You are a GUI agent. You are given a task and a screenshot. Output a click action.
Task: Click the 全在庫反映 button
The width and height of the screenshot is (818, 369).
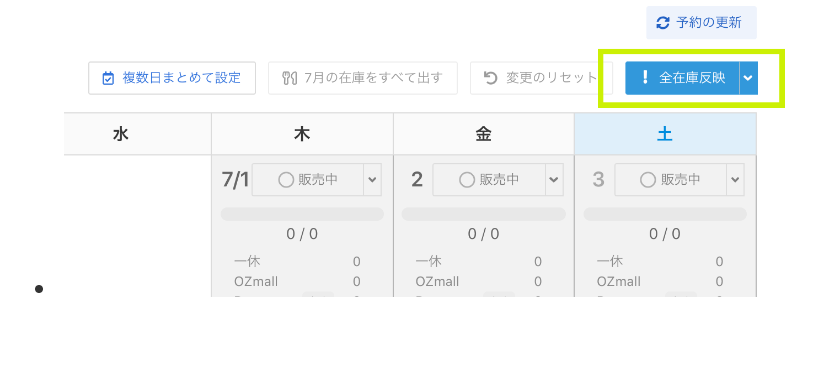(682, 78)
